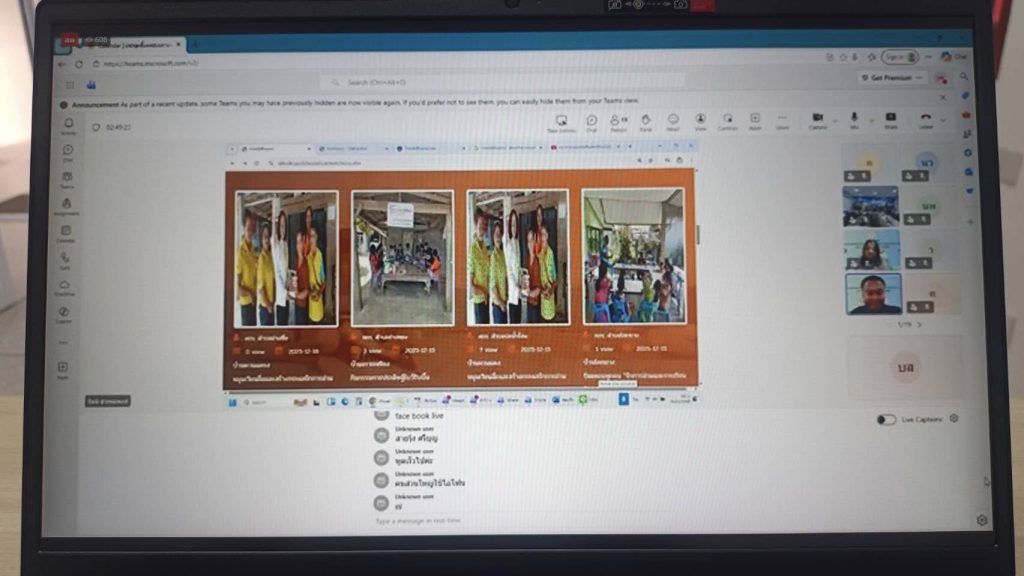The height and width of the screenshot is (576, 1024).
Task: Open Assignments in the left sidebar
Action: click(x=66, y=206)
